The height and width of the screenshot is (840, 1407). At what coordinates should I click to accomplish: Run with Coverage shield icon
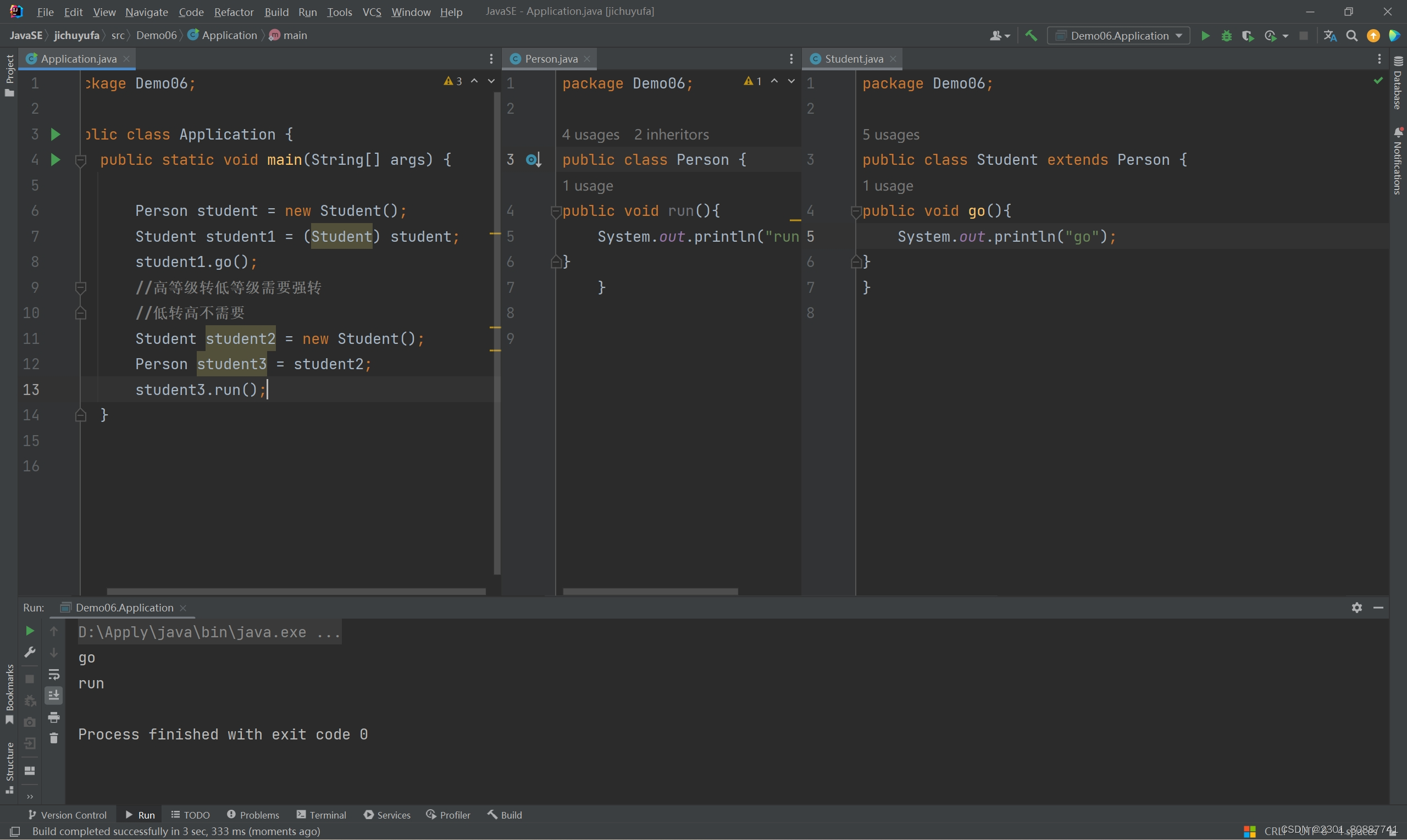(1248, 36)
